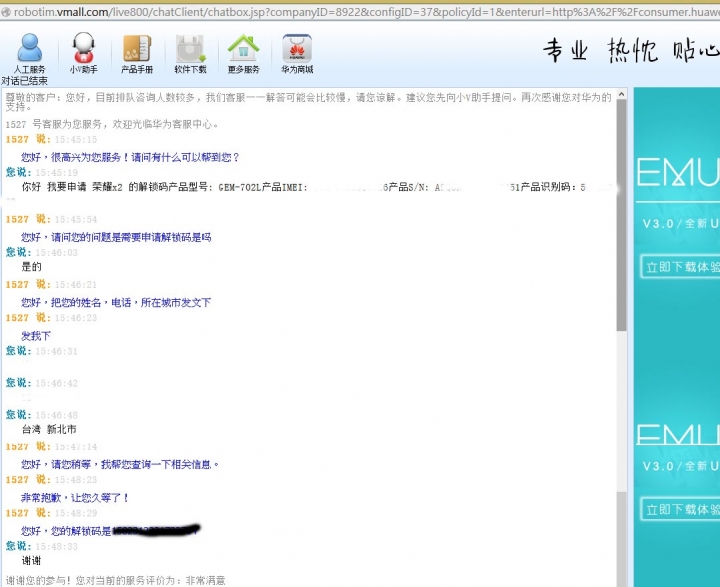The height and width of the screenshot is (587, 720).
Task: Click the reply 谢谢
Action: tap(32, 560)
